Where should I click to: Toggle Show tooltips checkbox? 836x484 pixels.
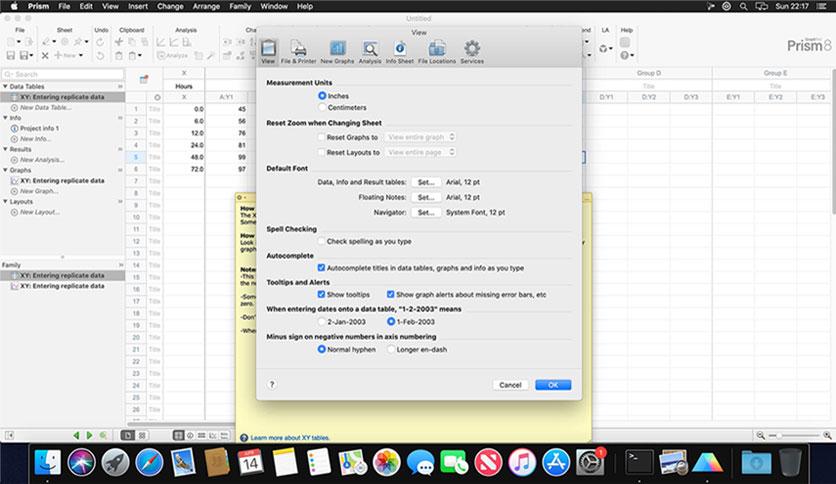(321, 294)
